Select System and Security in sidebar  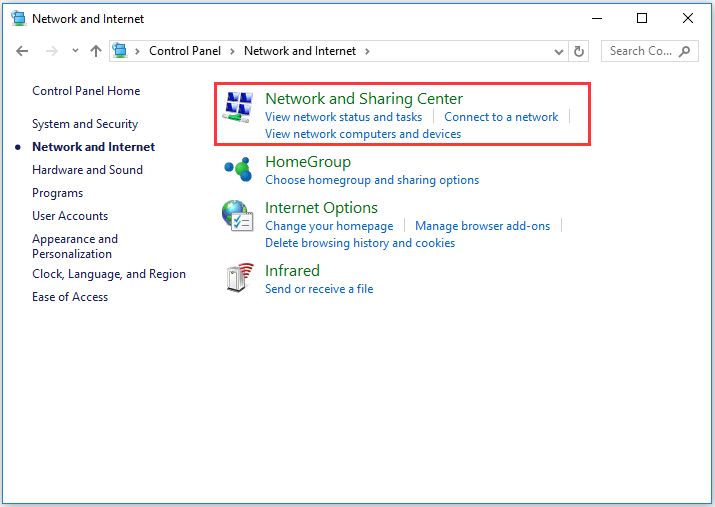85,124
